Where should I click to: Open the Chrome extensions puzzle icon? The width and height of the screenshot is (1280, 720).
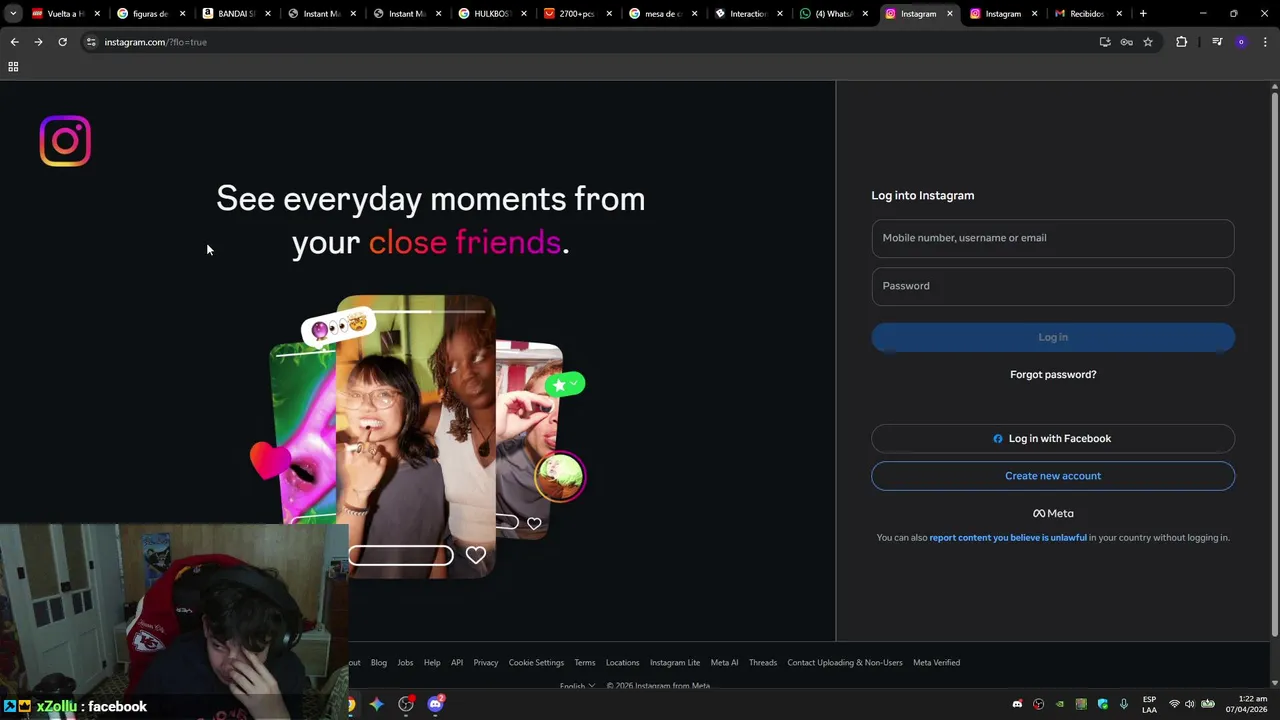[1182, 42]
